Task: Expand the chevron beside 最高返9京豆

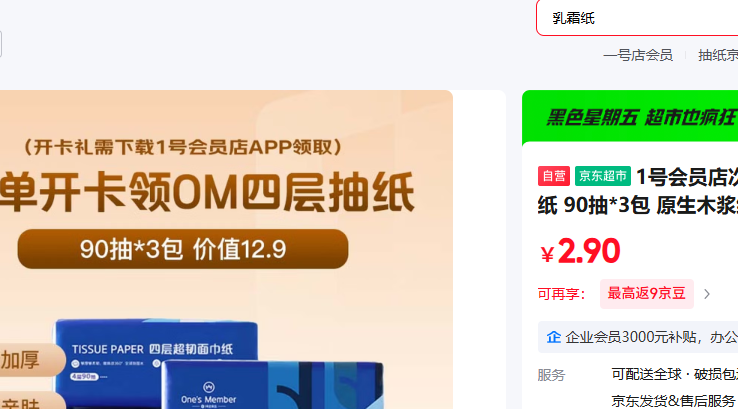Action: (707, 294)
